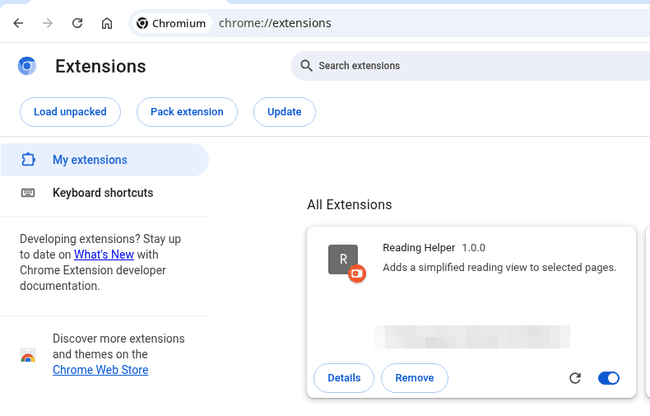Select My extensions in the sidebar
The width and height of the screenshot is (650, 416).
click(x=105, y=160)
